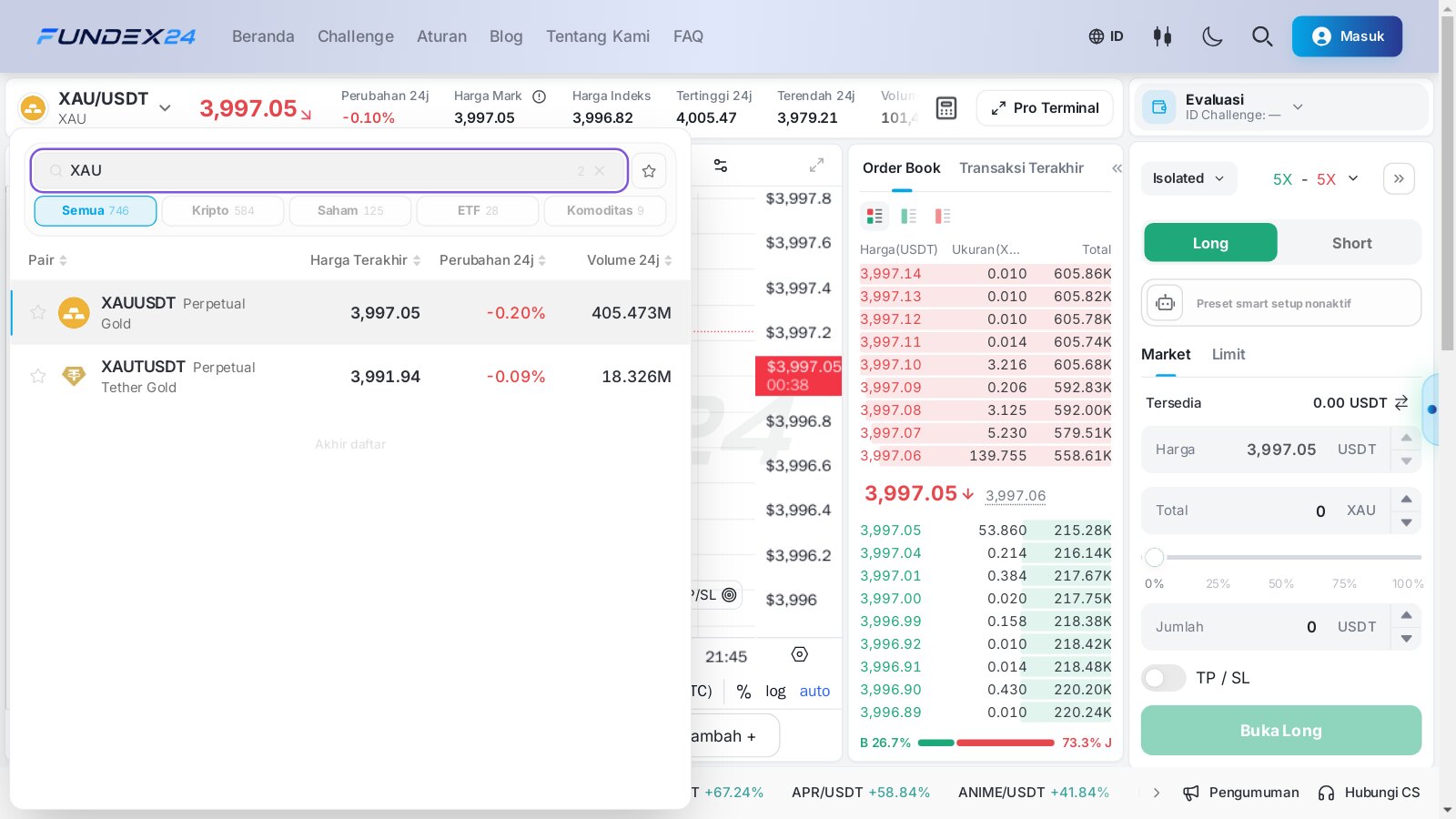The image size is (1456, 819).
Task: Click the Masuk login button
Action: point(1347,36)
